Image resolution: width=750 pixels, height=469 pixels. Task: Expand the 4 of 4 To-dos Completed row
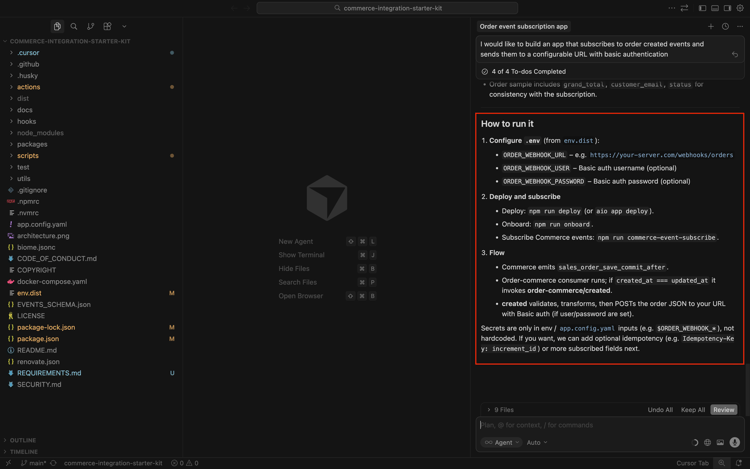tap(610, 71)
